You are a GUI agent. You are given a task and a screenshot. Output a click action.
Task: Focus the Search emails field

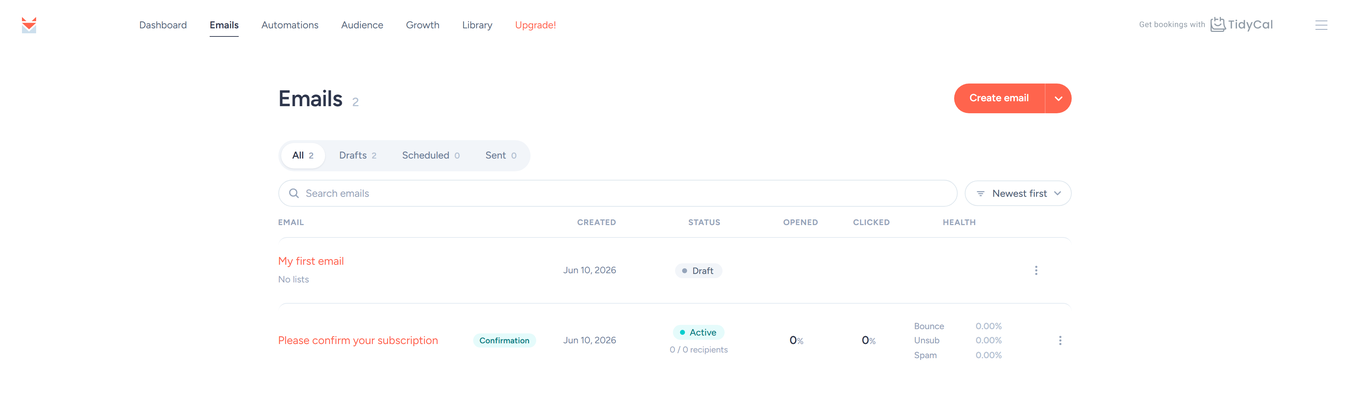(x=618, y=193)
